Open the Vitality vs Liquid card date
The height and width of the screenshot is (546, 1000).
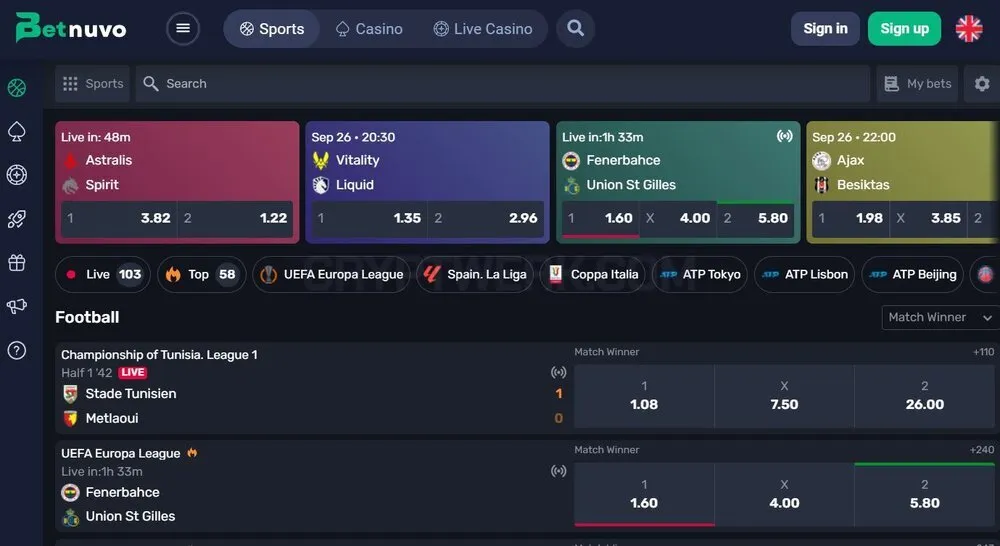pyautogui.click(x=353, y=137)
